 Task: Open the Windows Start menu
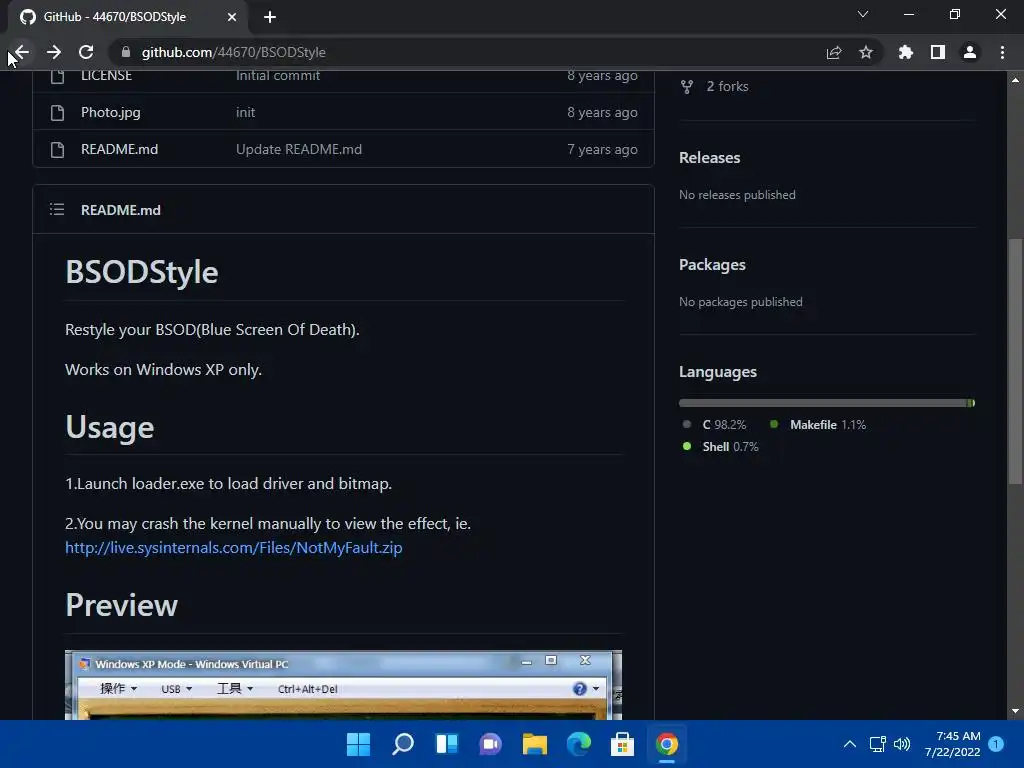pos(358,744)
